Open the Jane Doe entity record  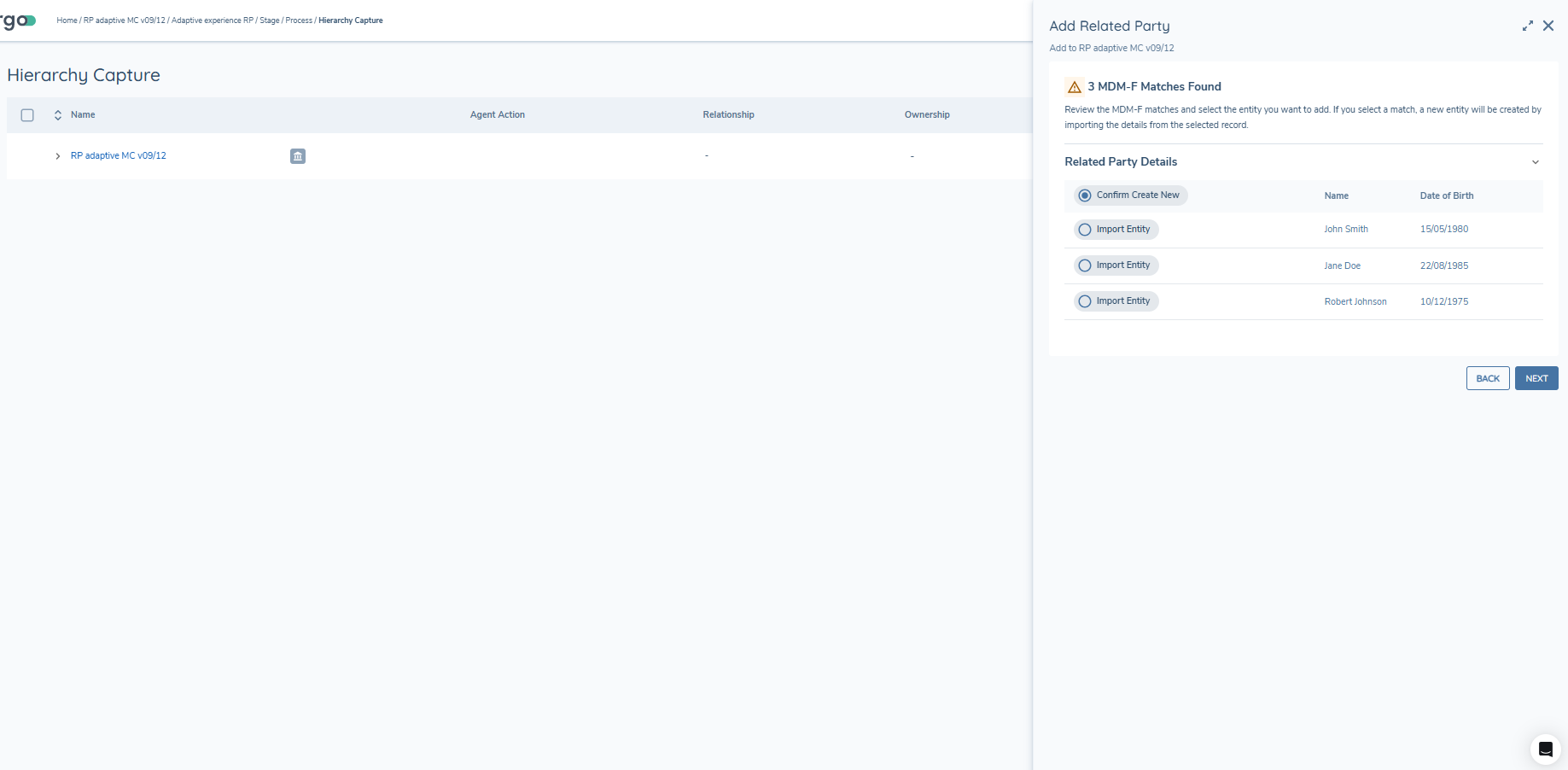tap(1342, 265)
